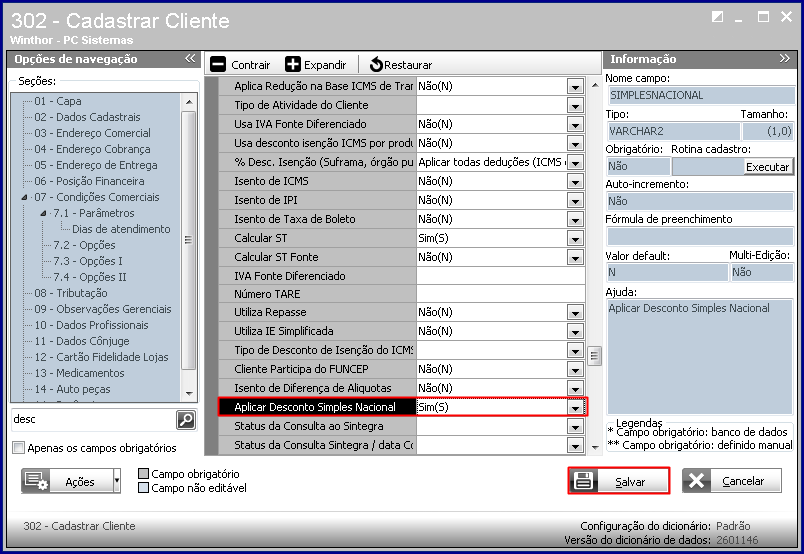Tick Apenas os campos obrigatórios checkbox
The image size is (804, 554).
[18, 448]
